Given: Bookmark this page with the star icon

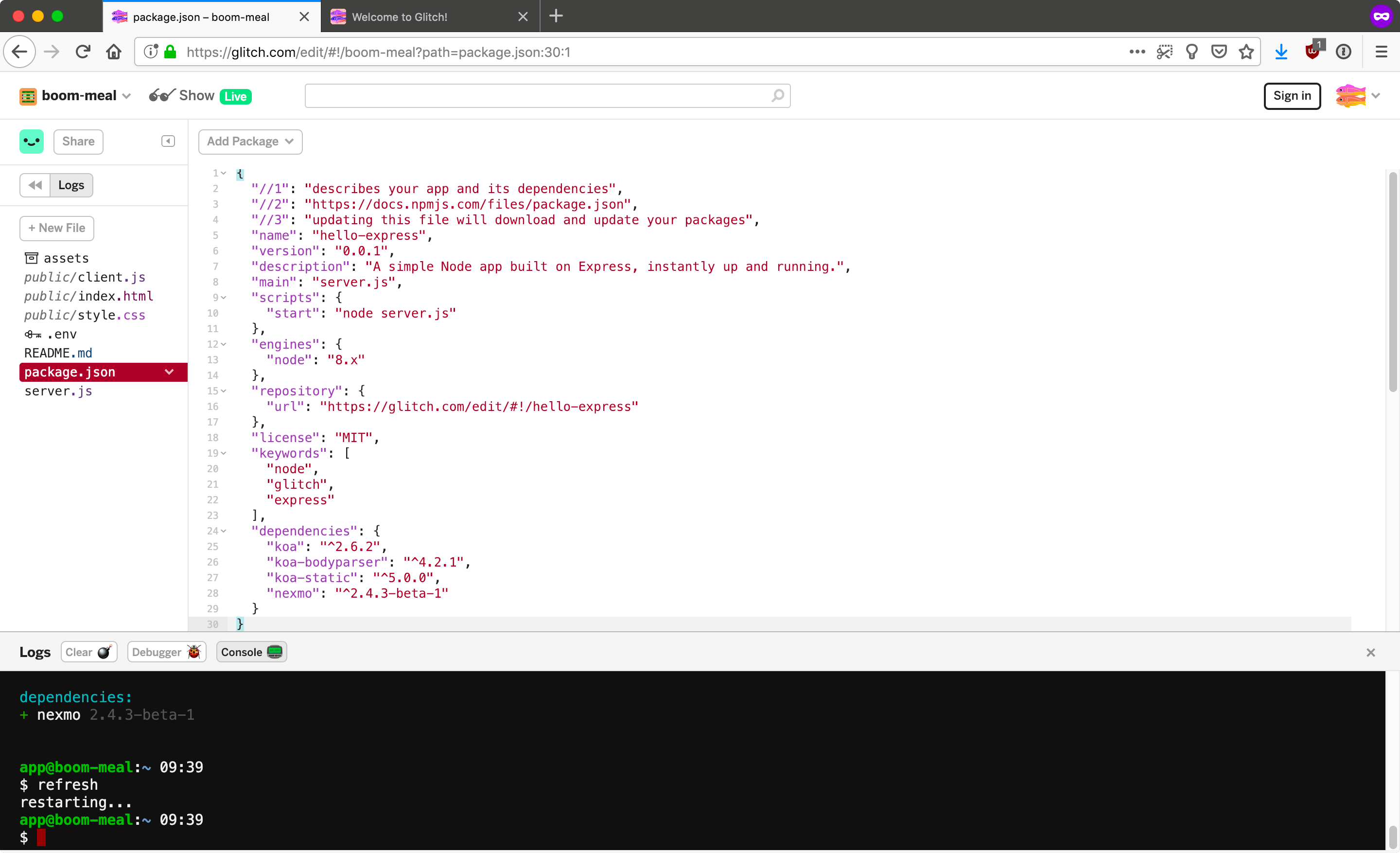Looking at the screenshot, I should click(1246, 53).
